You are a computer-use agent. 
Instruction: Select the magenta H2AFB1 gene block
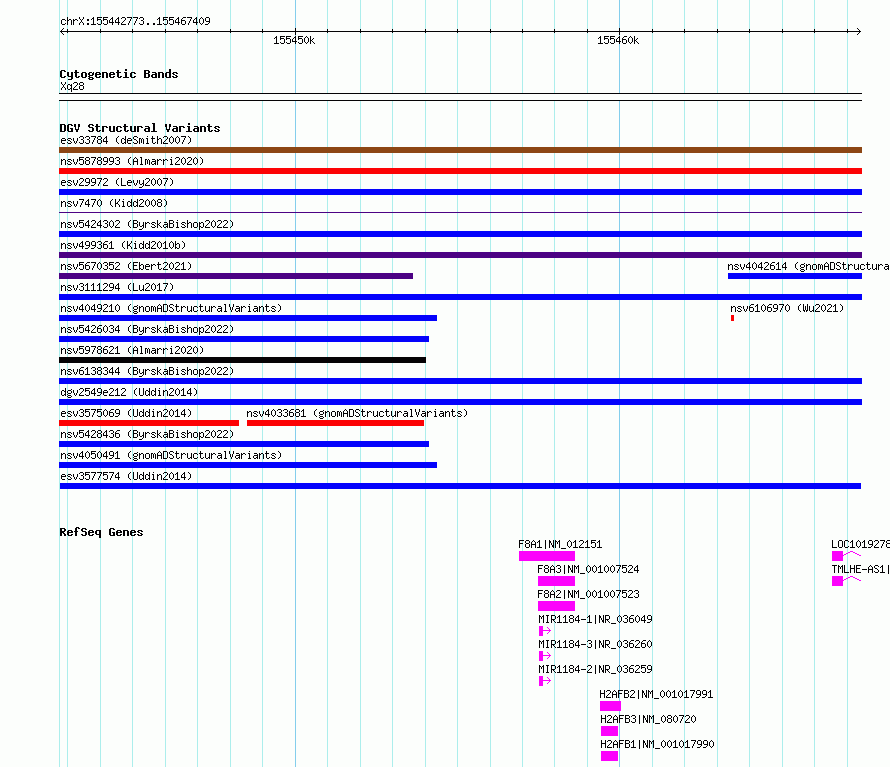tap(609, 756)
